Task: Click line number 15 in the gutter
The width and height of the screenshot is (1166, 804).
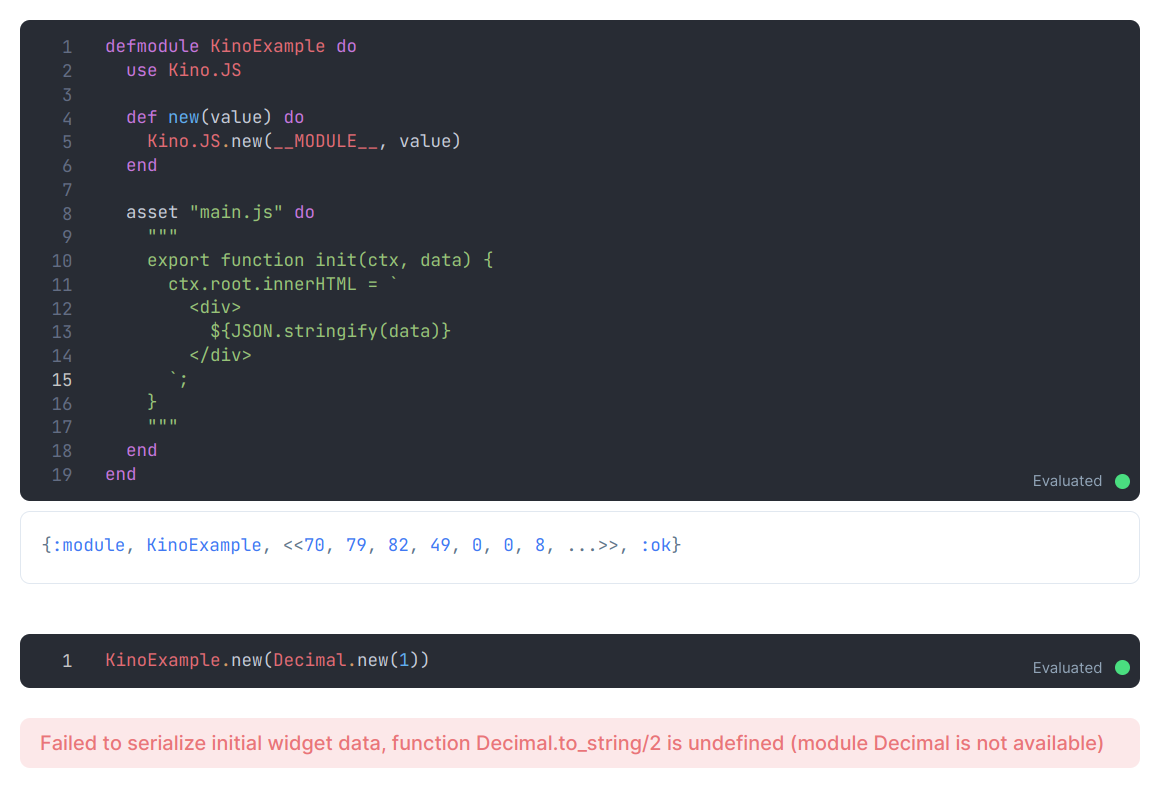Action: 62,380
